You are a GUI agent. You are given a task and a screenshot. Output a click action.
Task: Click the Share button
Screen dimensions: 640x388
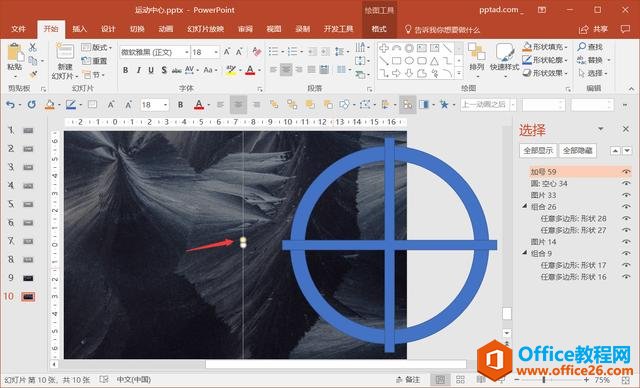click(593, 29)
